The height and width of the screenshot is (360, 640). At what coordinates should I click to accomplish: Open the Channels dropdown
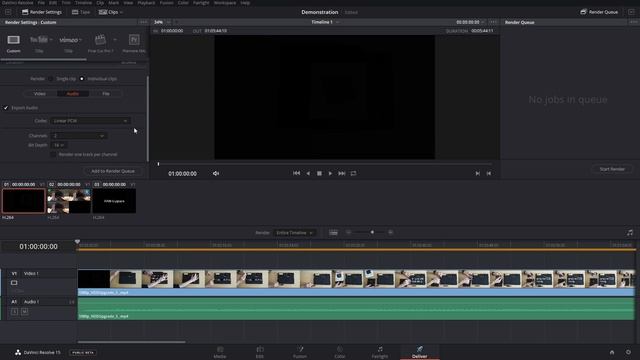click(79, 136)
